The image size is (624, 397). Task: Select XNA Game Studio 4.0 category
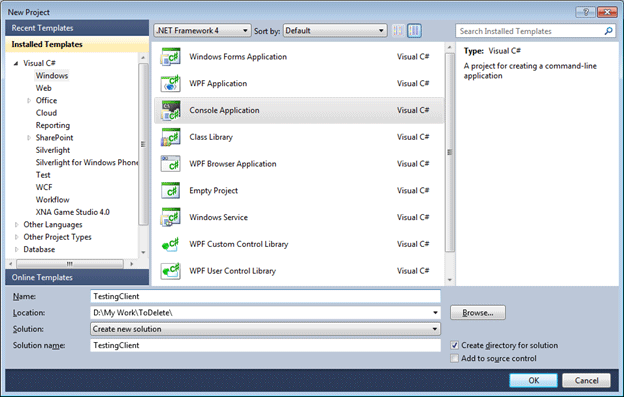click(72, 212)
